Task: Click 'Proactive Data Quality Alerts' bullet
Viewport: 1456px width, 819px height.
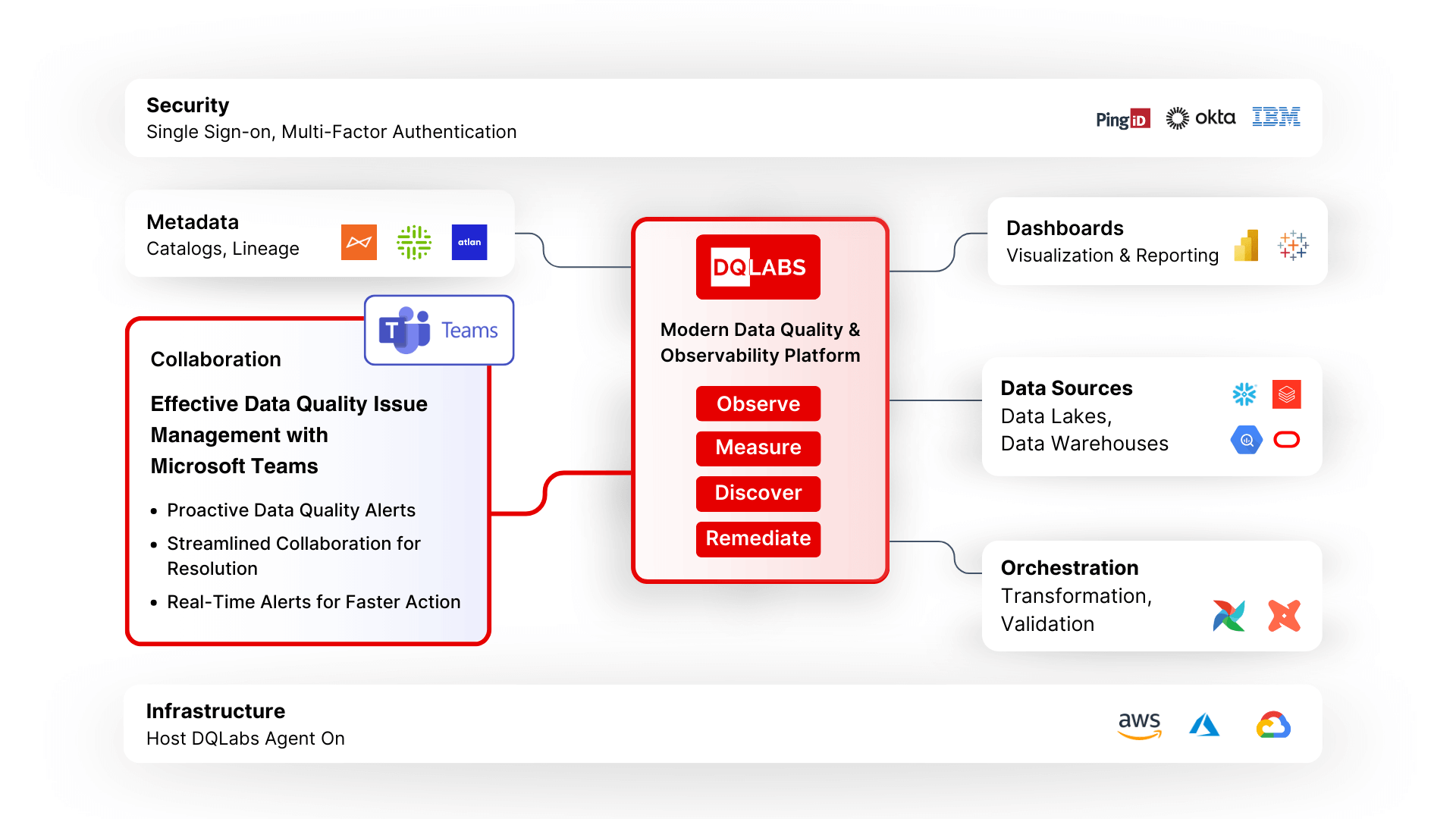Action: click(x=291, y=510)
